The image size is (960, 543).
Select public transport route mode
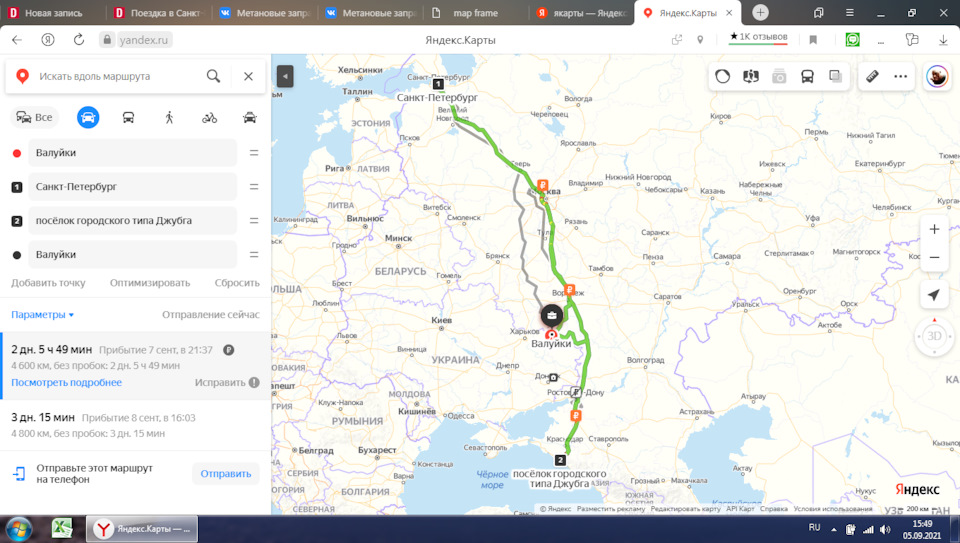129,117
